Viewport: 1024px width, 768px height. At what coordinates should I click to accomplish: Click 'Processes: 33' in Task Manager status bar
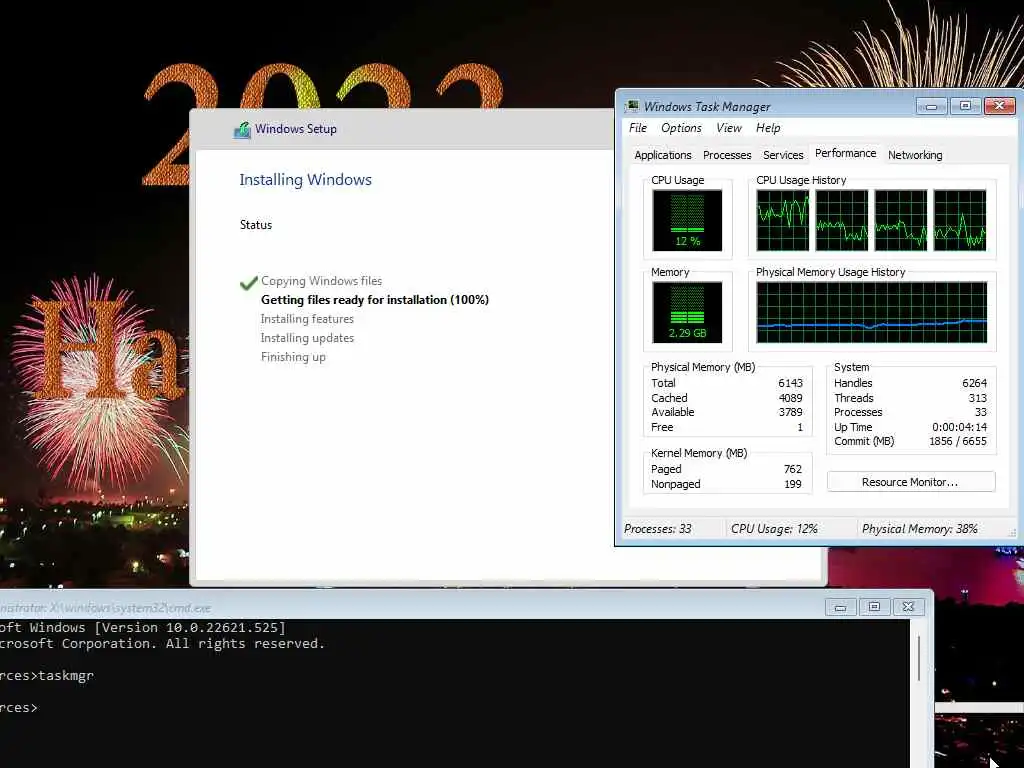coord(658,529)
